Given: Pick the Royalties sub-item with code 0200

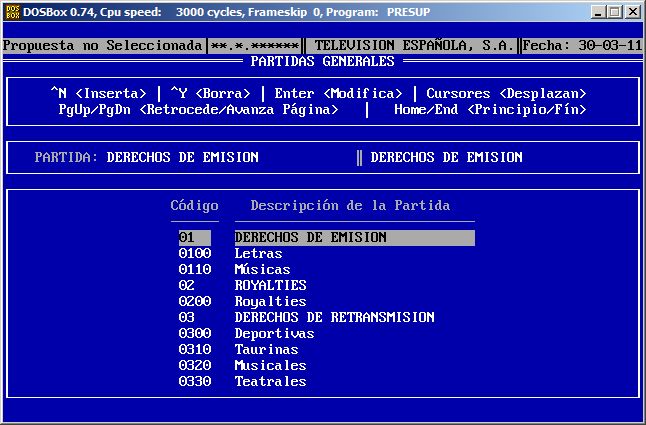Looking at the screenshot, I should click(x=270, y=302).
